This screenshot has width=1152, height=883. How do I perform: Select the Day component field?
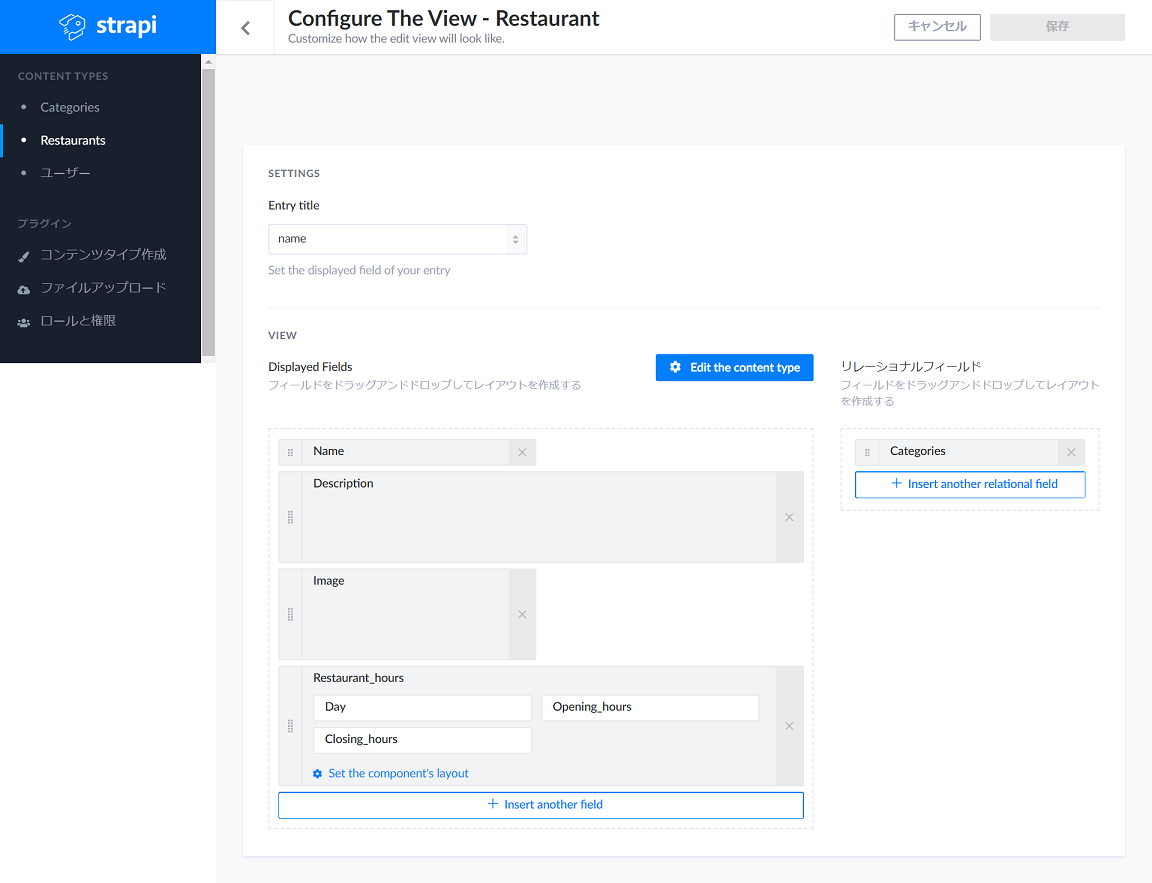click(x=422, y=707)
